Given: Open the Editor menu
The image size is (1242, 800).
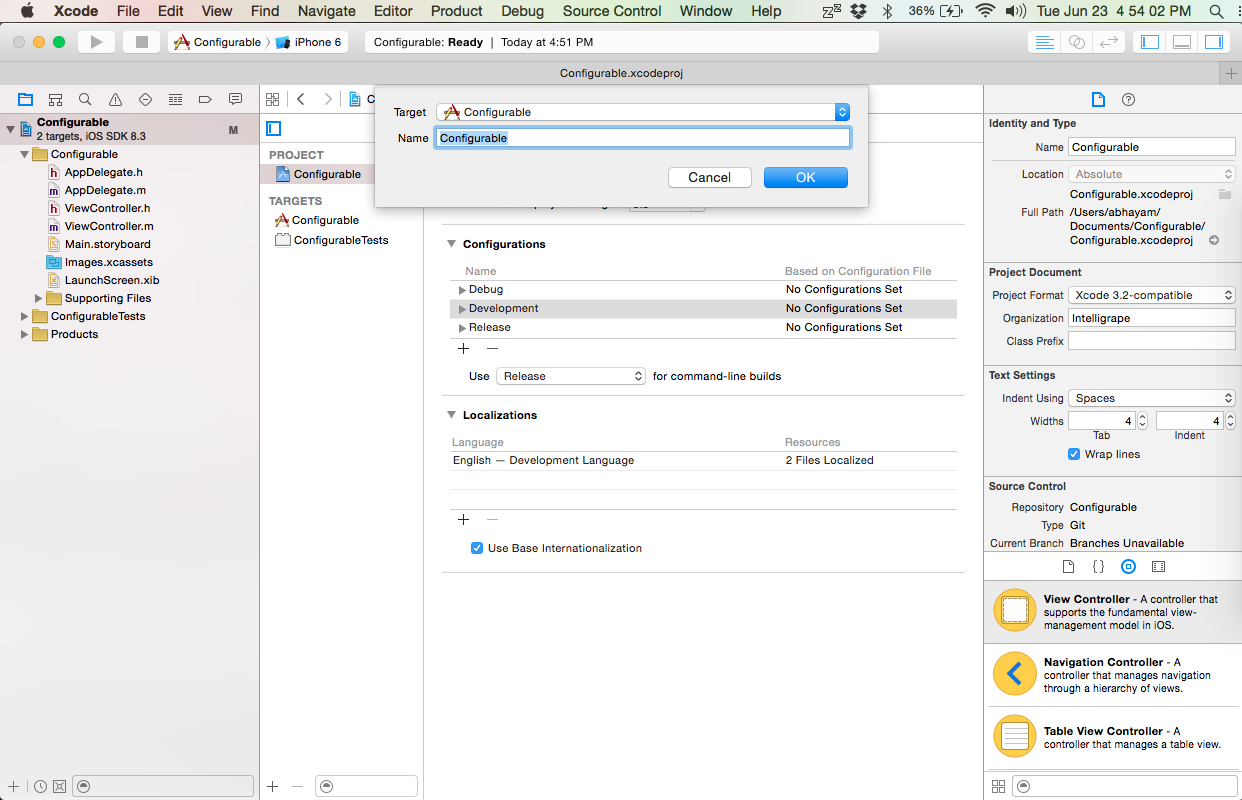Looking at the screenshot, I should point(393,11).
